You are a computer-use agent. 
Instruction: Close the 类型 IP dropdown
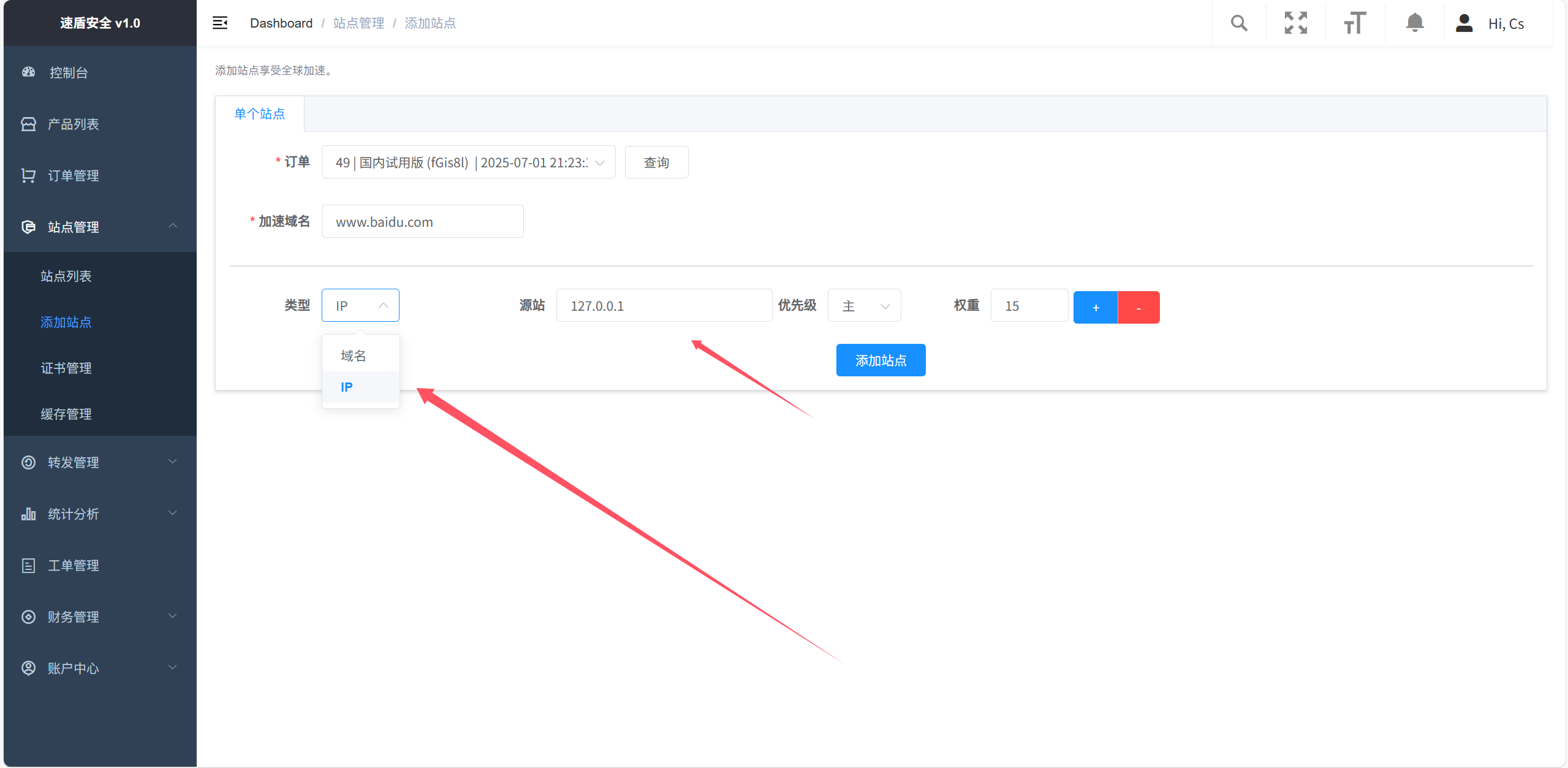click(360, 305)
